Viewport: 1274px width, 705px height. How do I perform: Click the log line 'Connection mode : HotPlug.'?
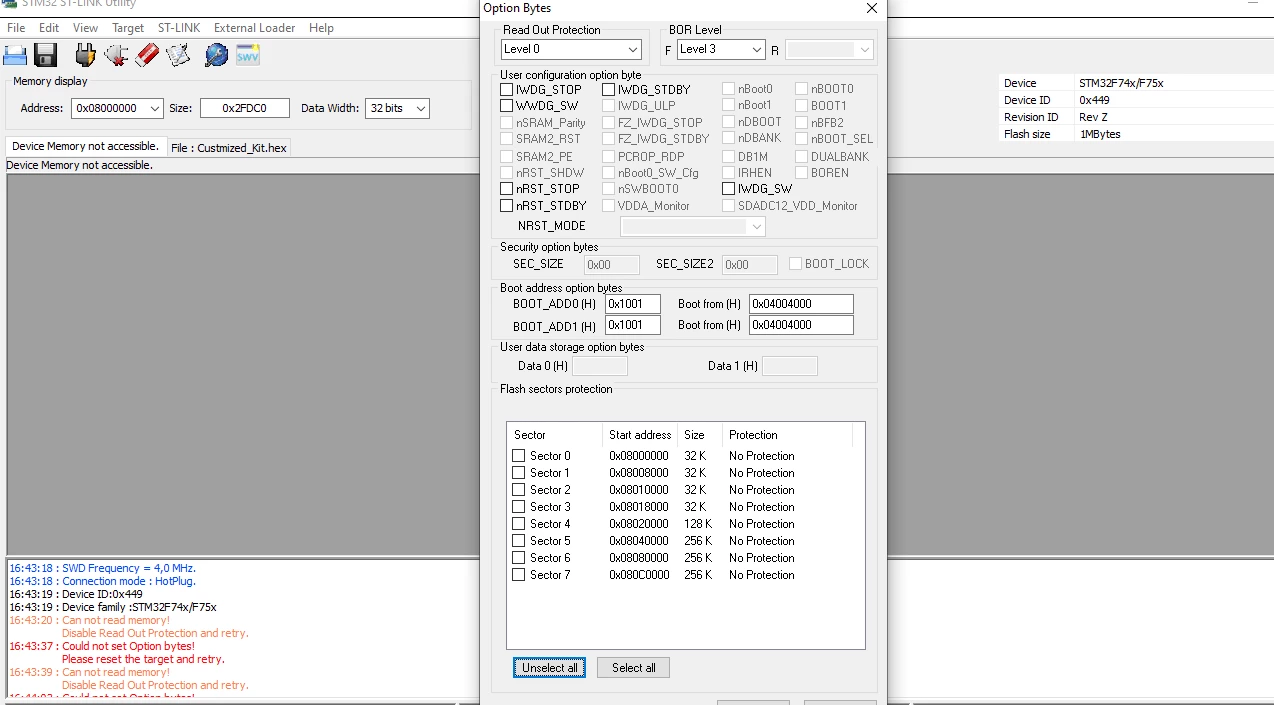point(102,581)
